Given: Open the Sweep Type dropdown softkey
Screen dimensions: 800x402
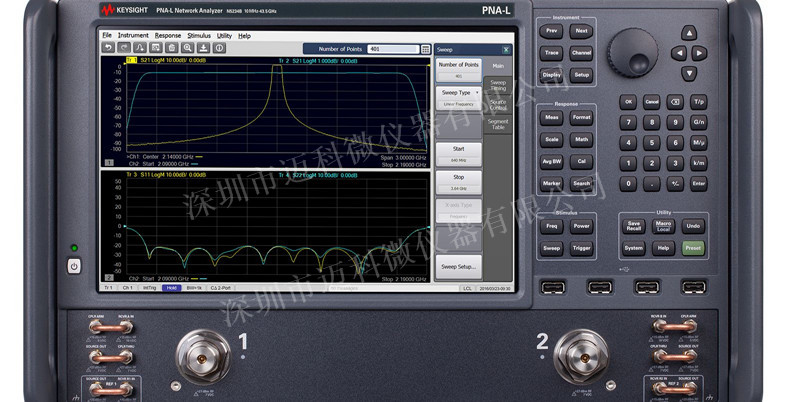Looking at the screenshot, I should click(x=459, y=98).
